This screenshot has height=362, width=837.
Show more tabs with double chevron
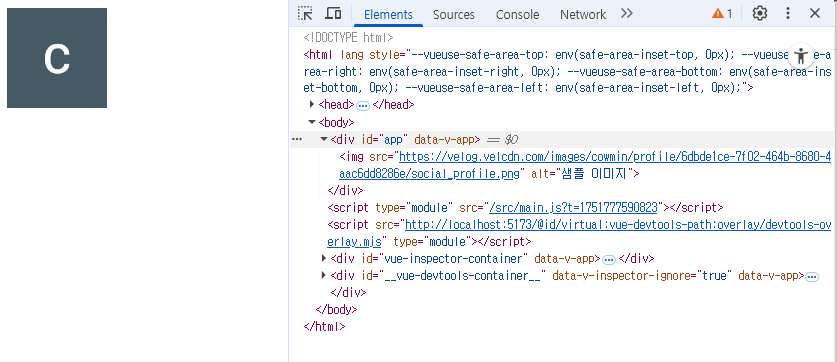pos(627,14)
